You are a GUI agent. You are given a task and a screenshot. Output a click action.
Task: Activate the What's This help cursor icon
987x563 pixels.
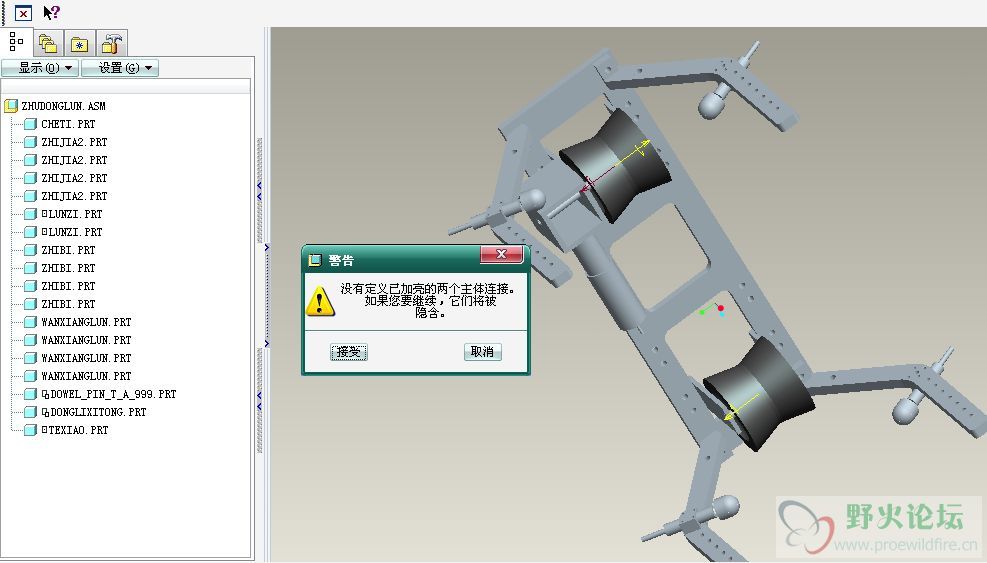coord(52,12)
